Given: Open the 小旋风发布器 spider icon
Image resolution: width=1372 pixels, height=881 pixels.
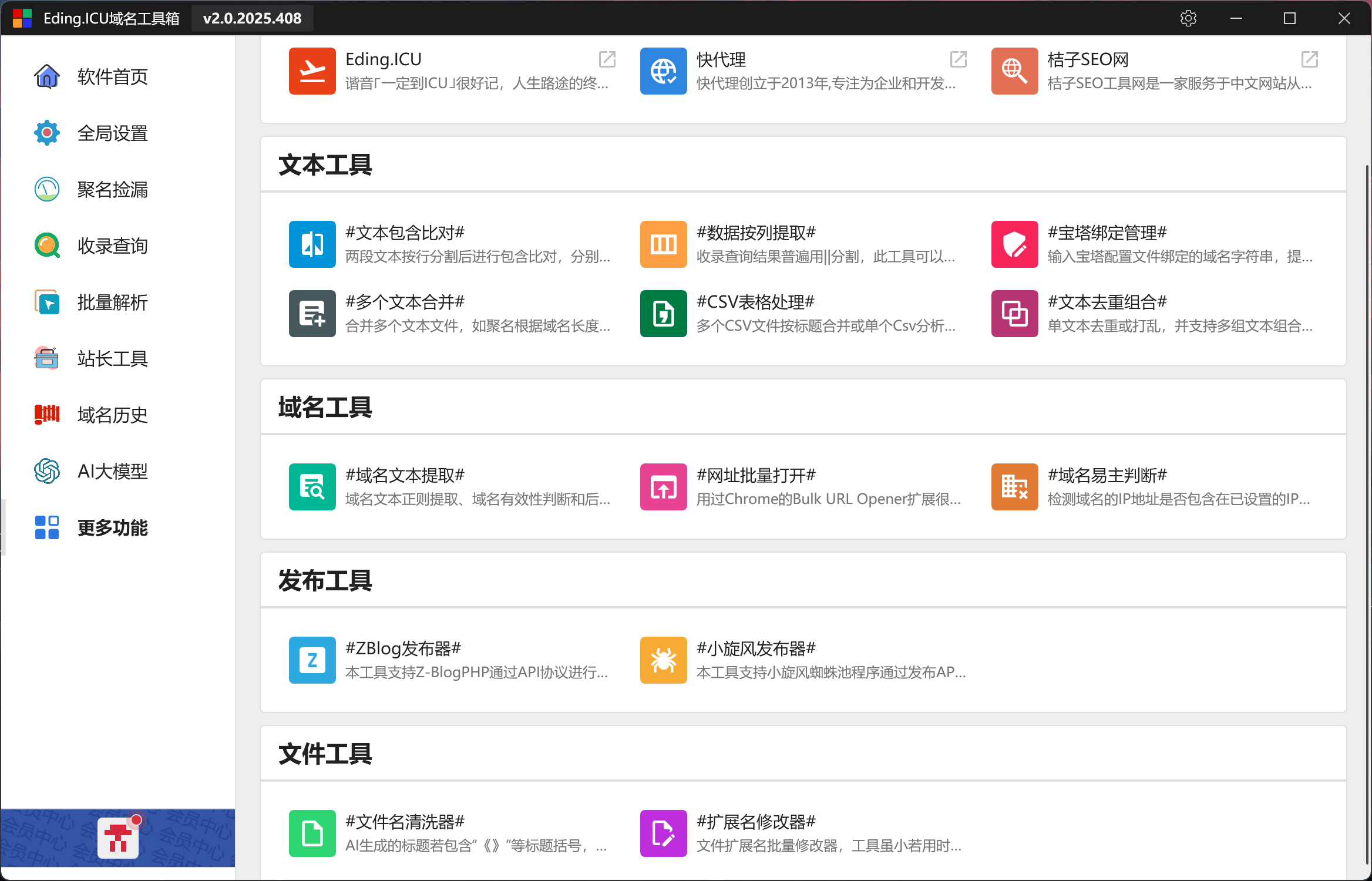Looking at the screenshot, I should (x=663, y=660).
